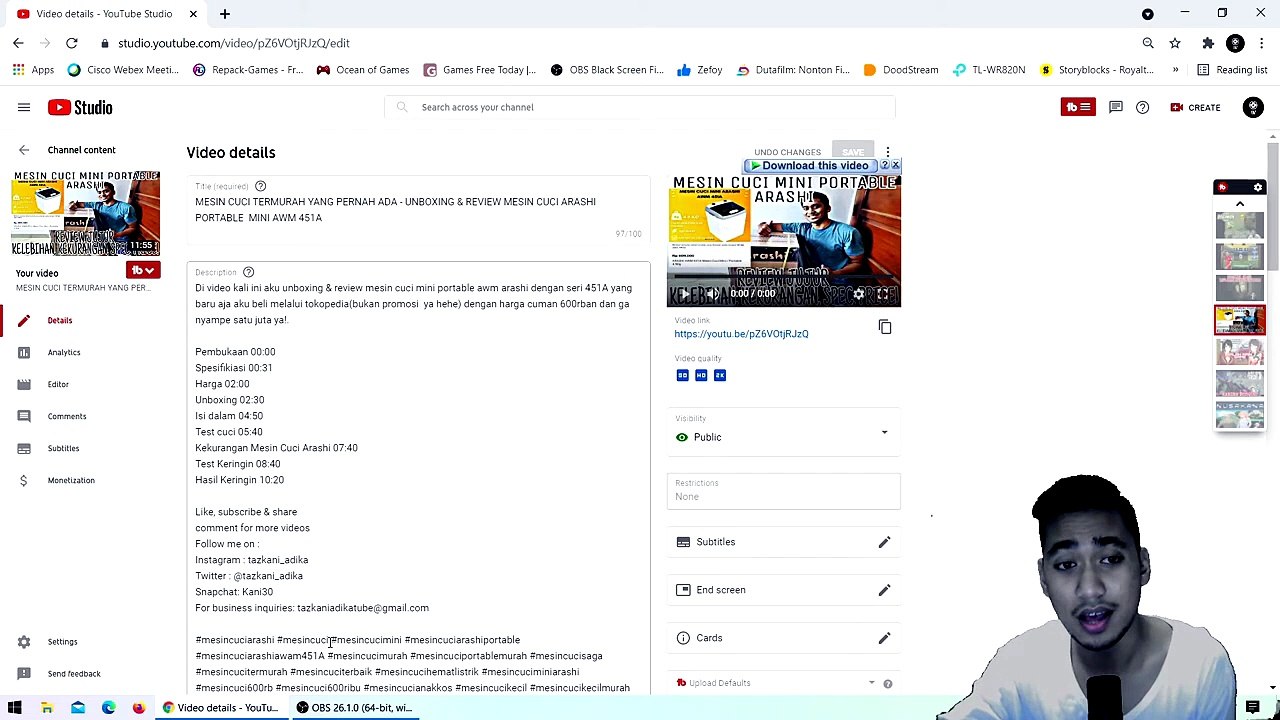Click the 'Test Keringin 08:40' description line

point(238,464)
